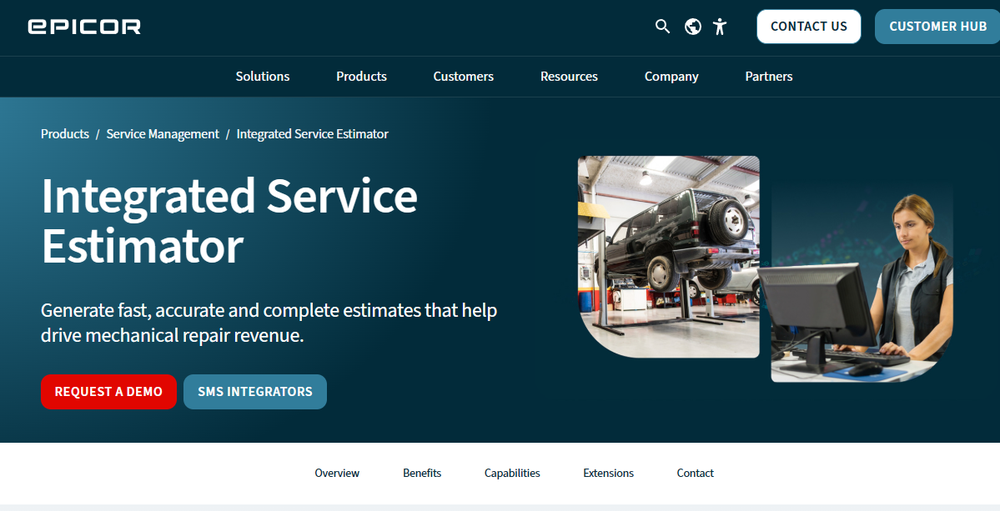Open the Partners menu
This screenshot has height=511, width=1000.
[768, 77]
